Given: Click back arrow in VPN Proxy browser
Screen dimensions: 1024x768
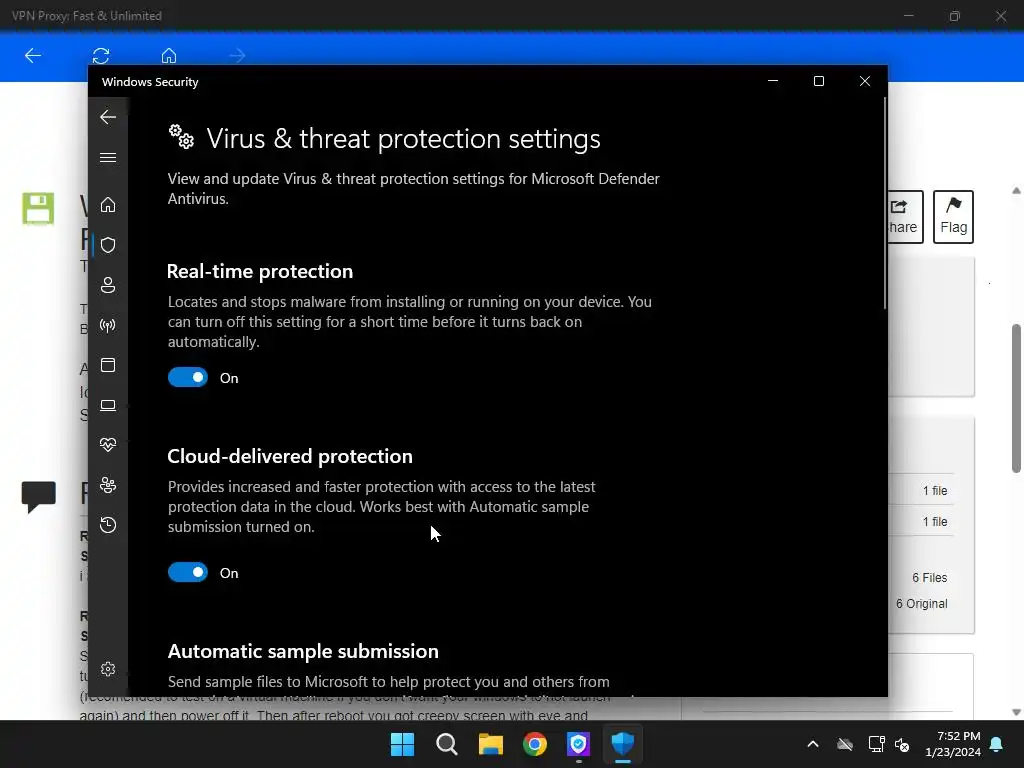Looking at the screenshot, I should tap(33, 56).
